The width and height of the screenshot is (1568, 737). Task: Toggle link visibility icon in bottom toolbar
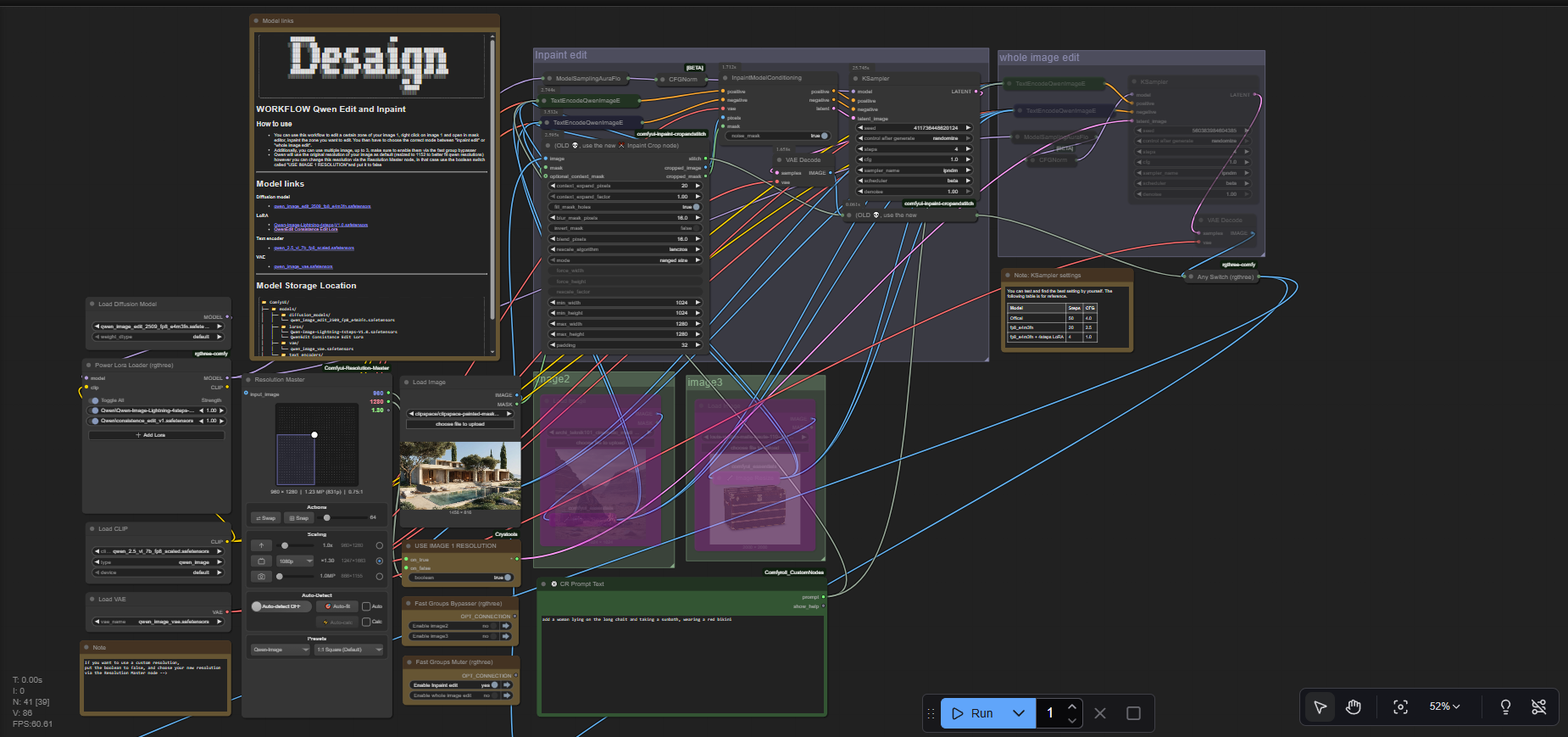point(1539,707)
